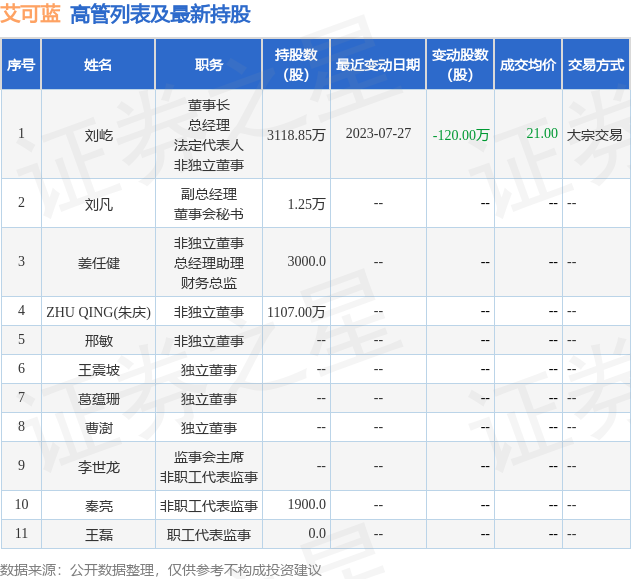Click the name 王震坡 in row 6
This screenshot has width=631, height=579.
[x=99, y=370]
